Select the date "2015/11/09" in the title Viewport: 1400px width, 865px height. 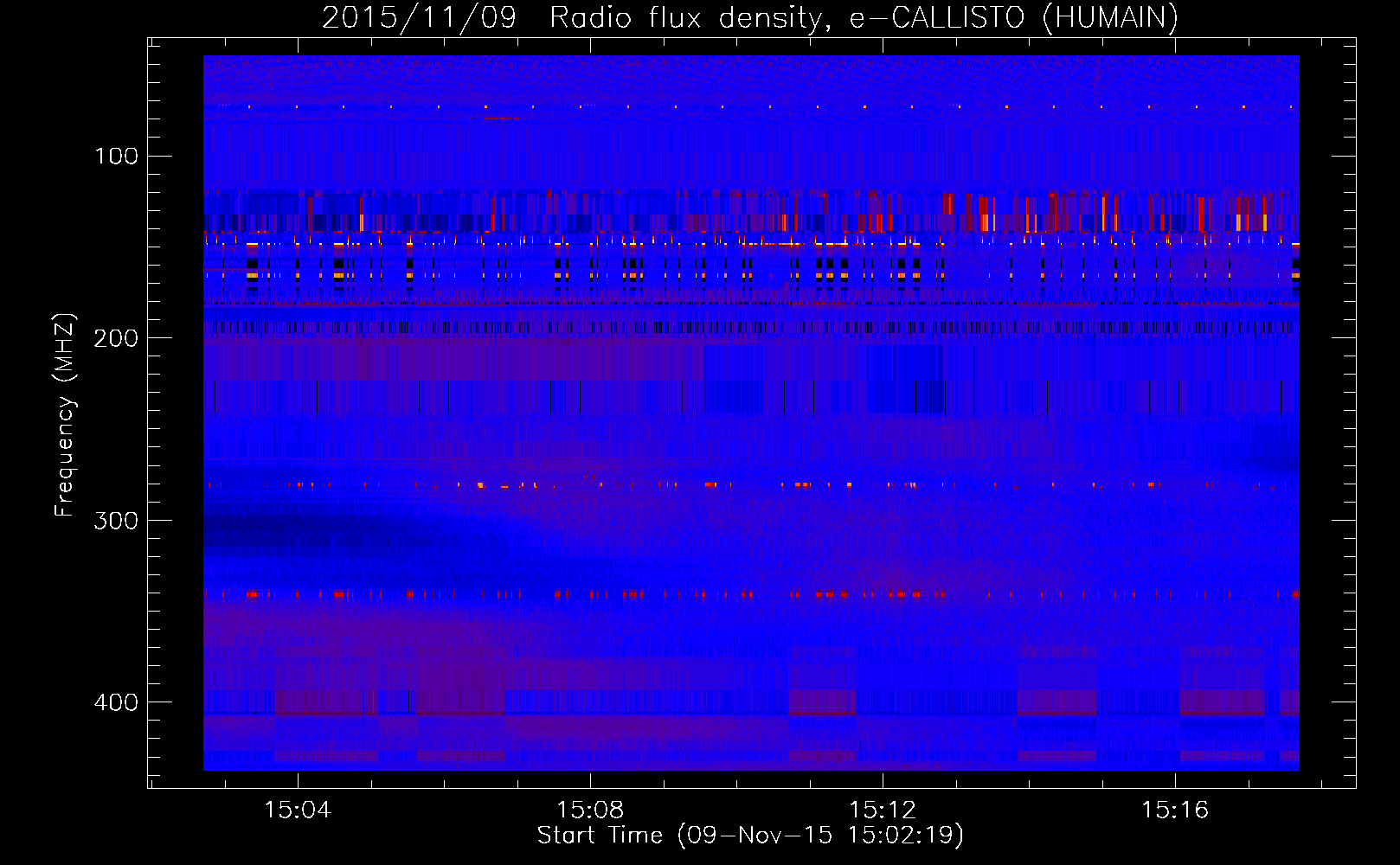[x=419, y=17]
